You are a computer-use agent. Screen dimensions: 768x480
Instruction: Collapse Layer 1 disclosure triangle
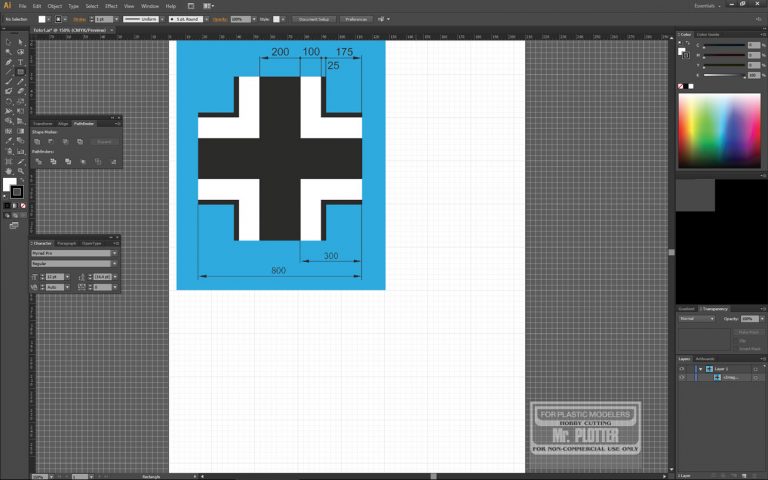coord(700,369)
